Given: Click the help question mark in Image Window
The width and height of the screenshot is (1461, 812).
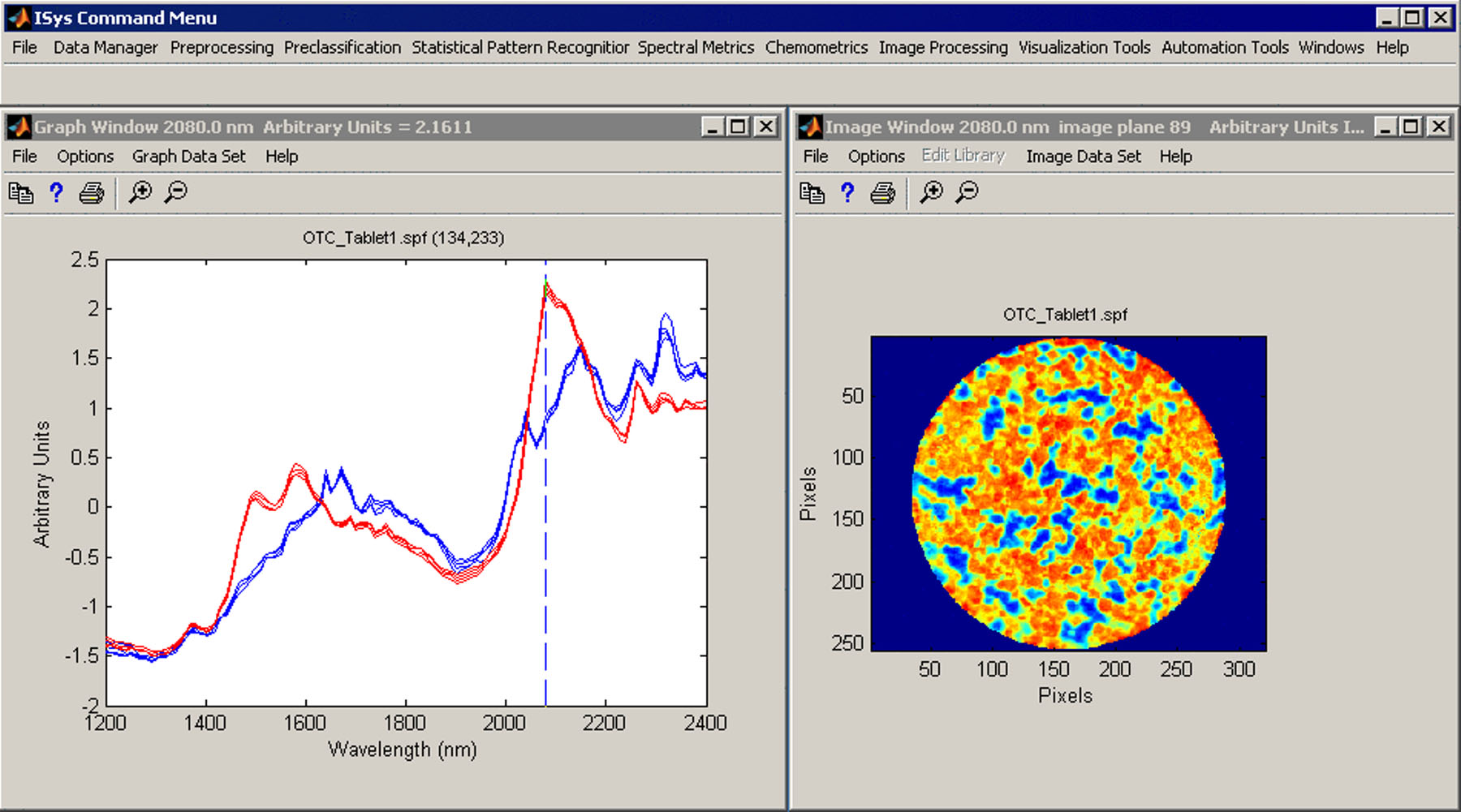Looking at the screenshot, I should (847, 192).
